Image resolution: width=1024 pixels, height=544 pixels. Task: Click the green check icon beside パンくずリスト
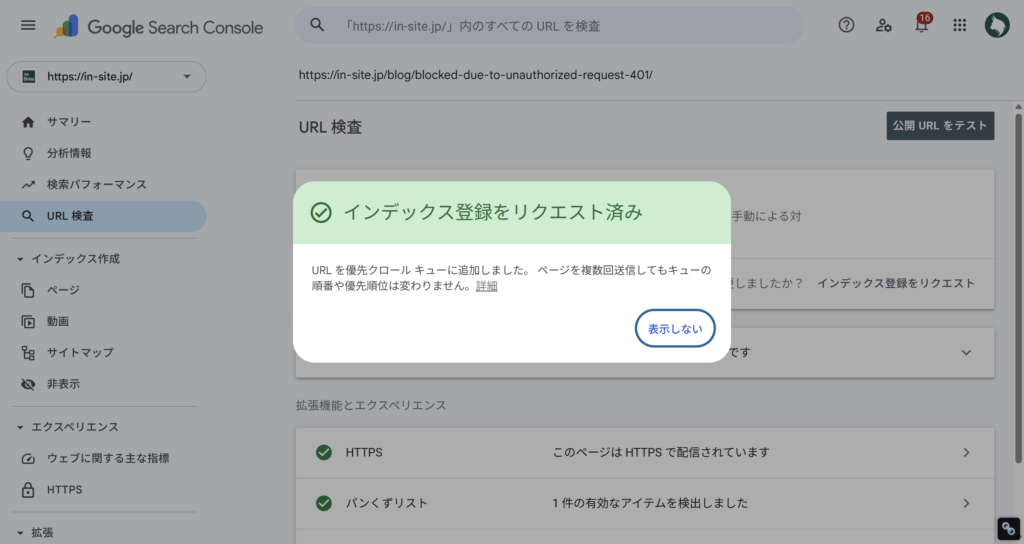[x=323, y=504]
